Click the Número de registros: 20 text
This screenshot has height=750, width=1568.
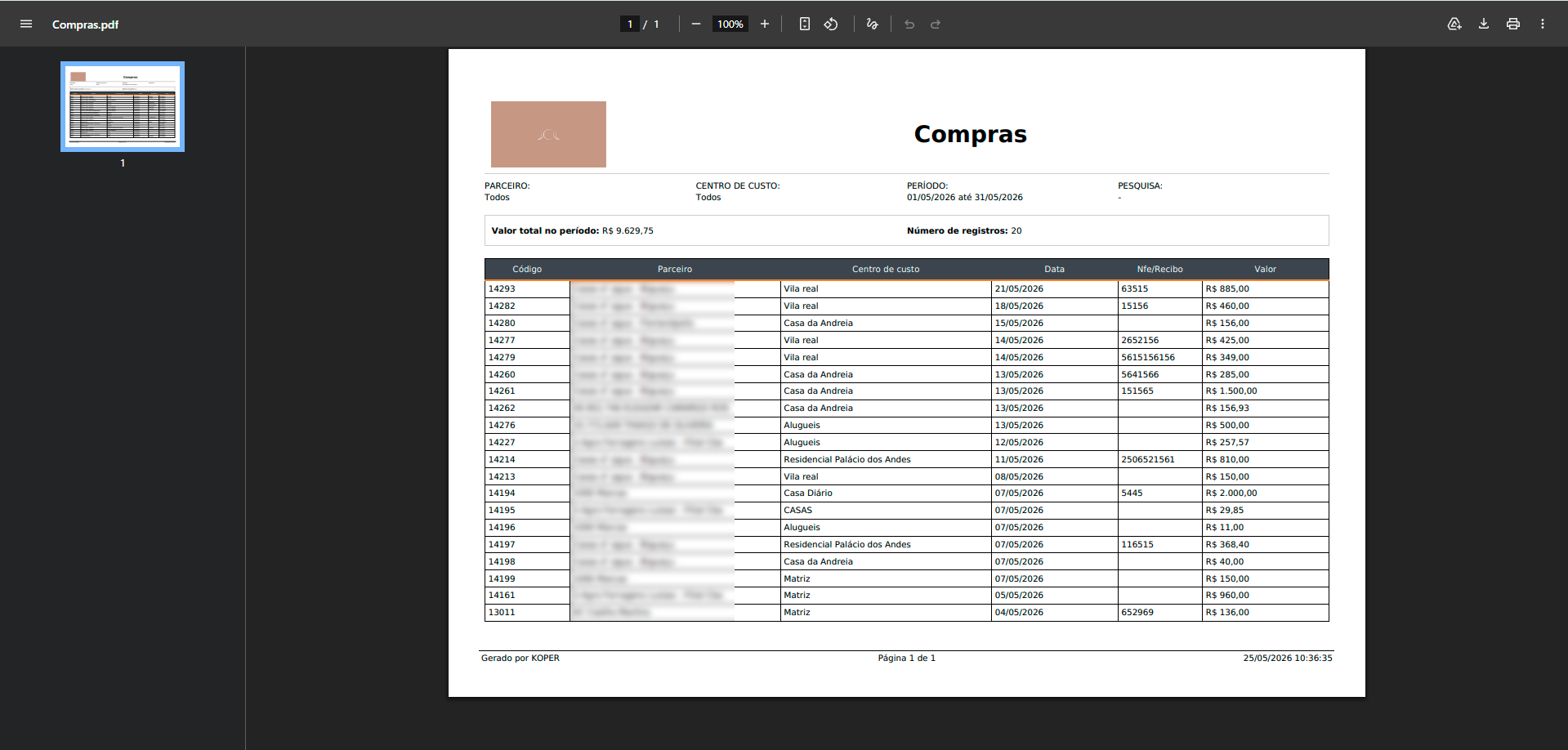[964, 231]
